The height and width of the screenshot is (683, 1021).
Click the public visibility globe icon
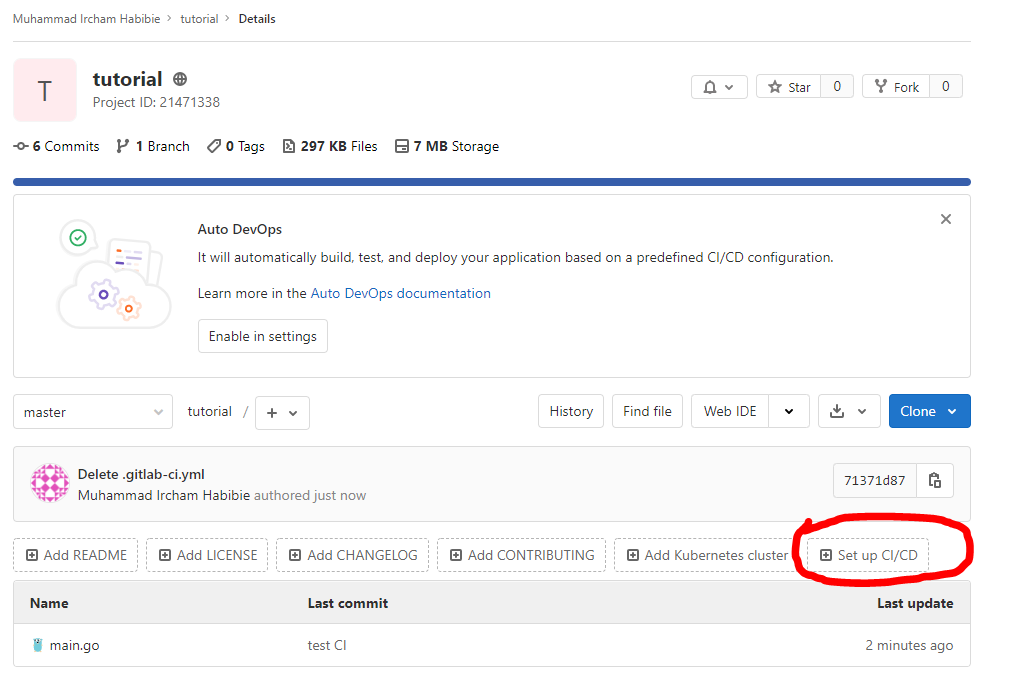(x=180, y=79)
